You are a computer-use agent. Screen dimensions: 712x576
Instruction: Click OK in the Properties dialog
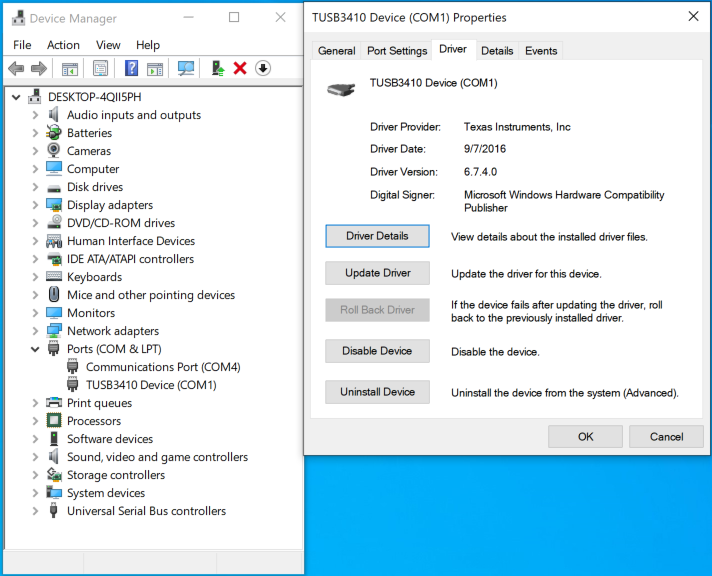(585, 437)
